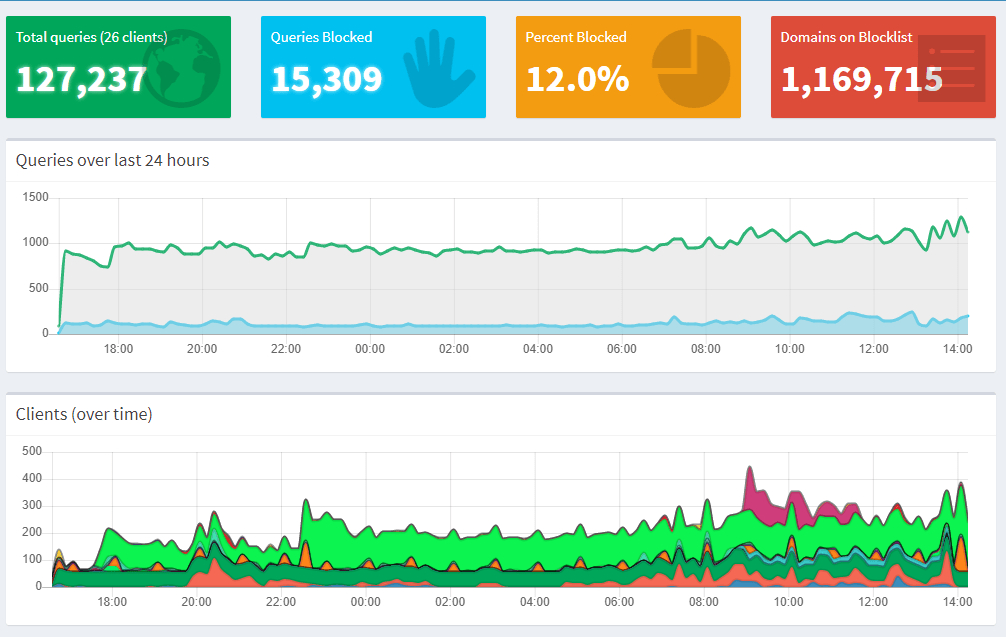
Task: Click the pie chart icon on Percent Blocked card
Action: click(x=691, y=68)
